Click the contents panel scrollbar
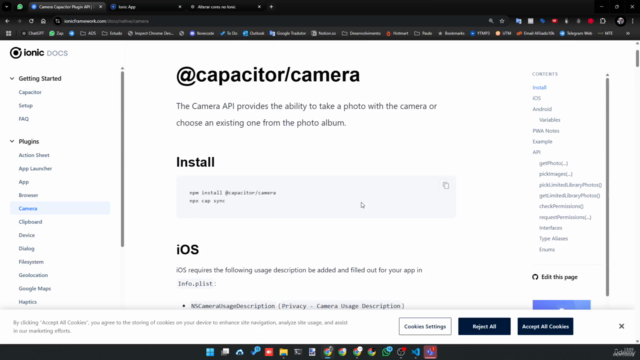Viewport: 640px width, 360px height. [x=607, y=187]
